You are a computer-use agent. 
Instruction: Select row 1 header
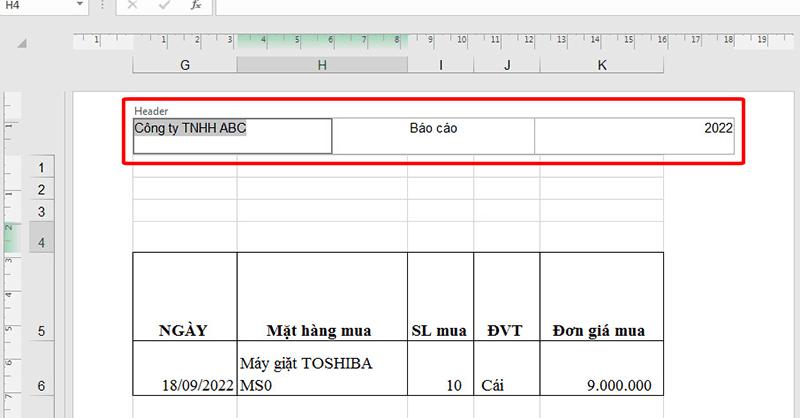41,167
